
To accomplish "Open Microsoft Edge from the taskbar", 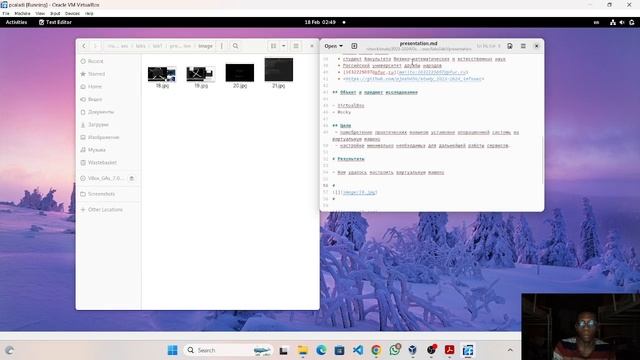I will coord(321,350).
